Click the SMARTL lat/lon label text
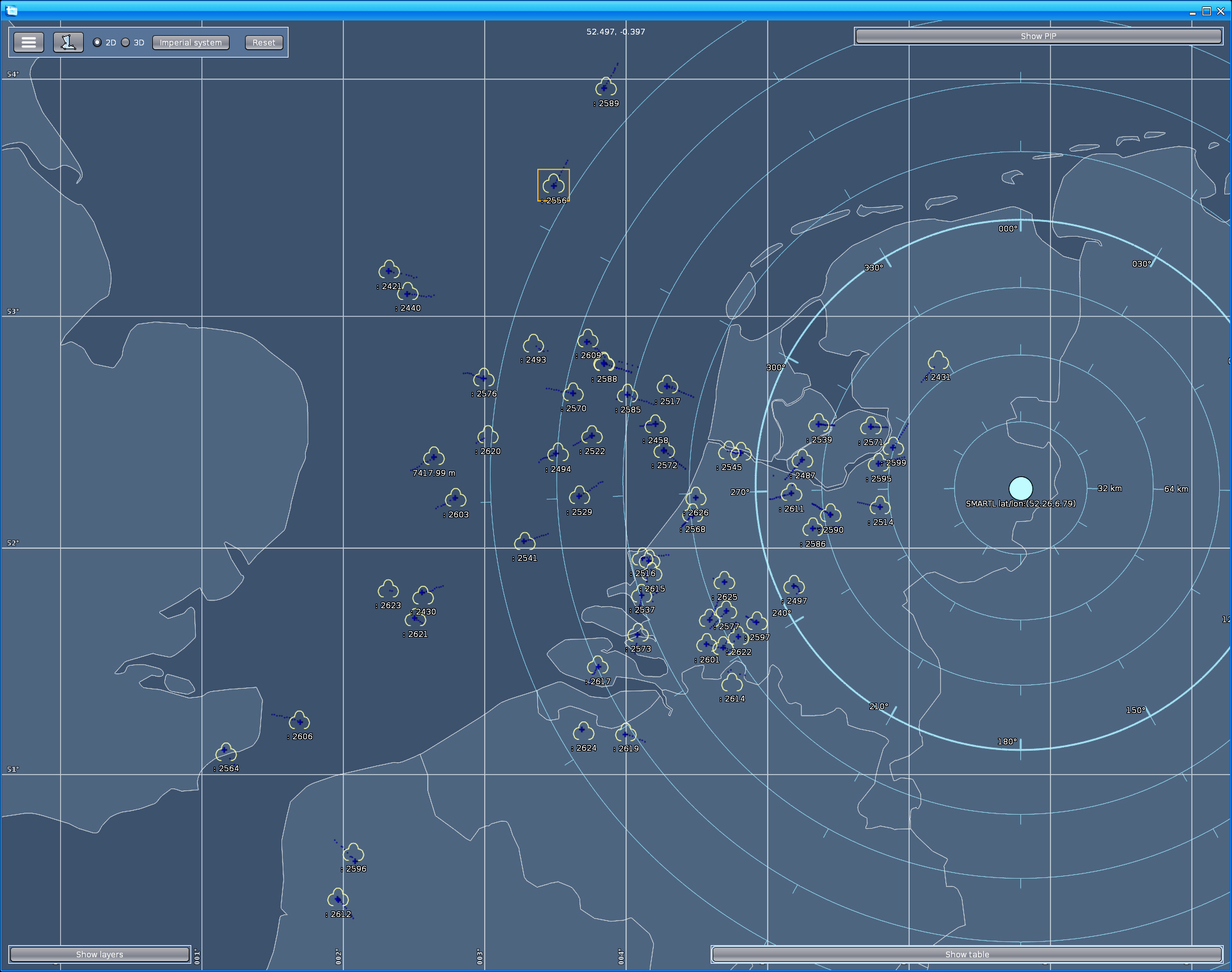 tap(1020, 503)
